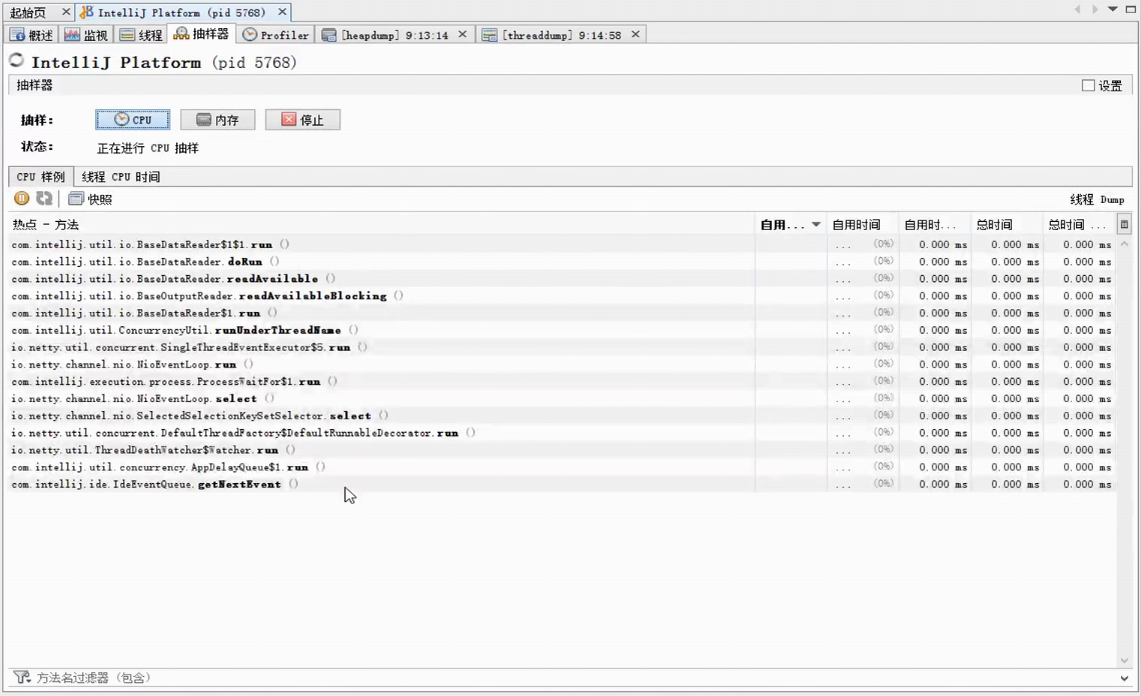Take a snapshot with 快照 button
Image resolution: width=1141 pixels, height=696 pixels.
point(90,199)
